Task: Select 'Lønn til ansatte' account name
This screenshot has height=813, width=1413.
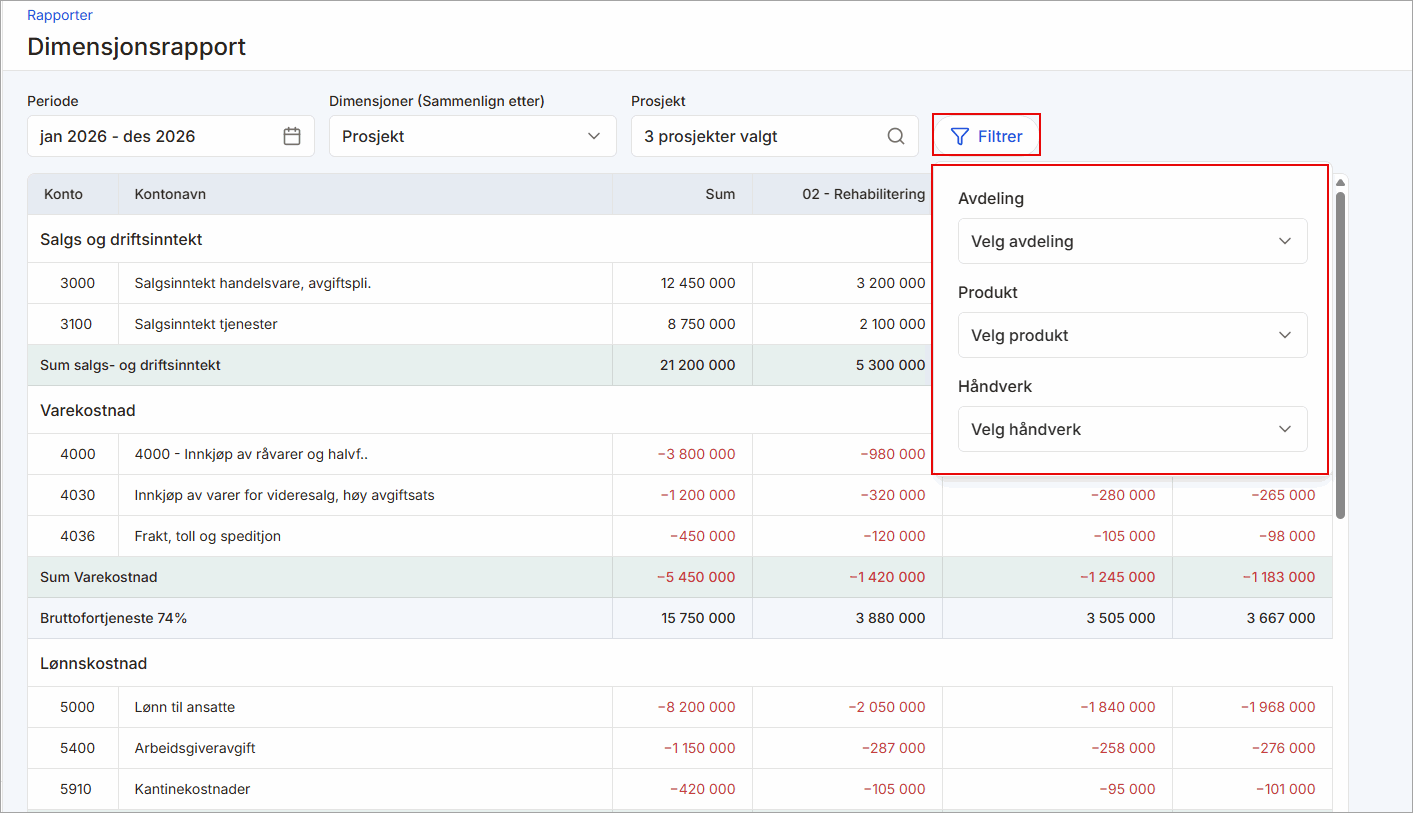Action: pyautogui.click(x=185, y=707)
